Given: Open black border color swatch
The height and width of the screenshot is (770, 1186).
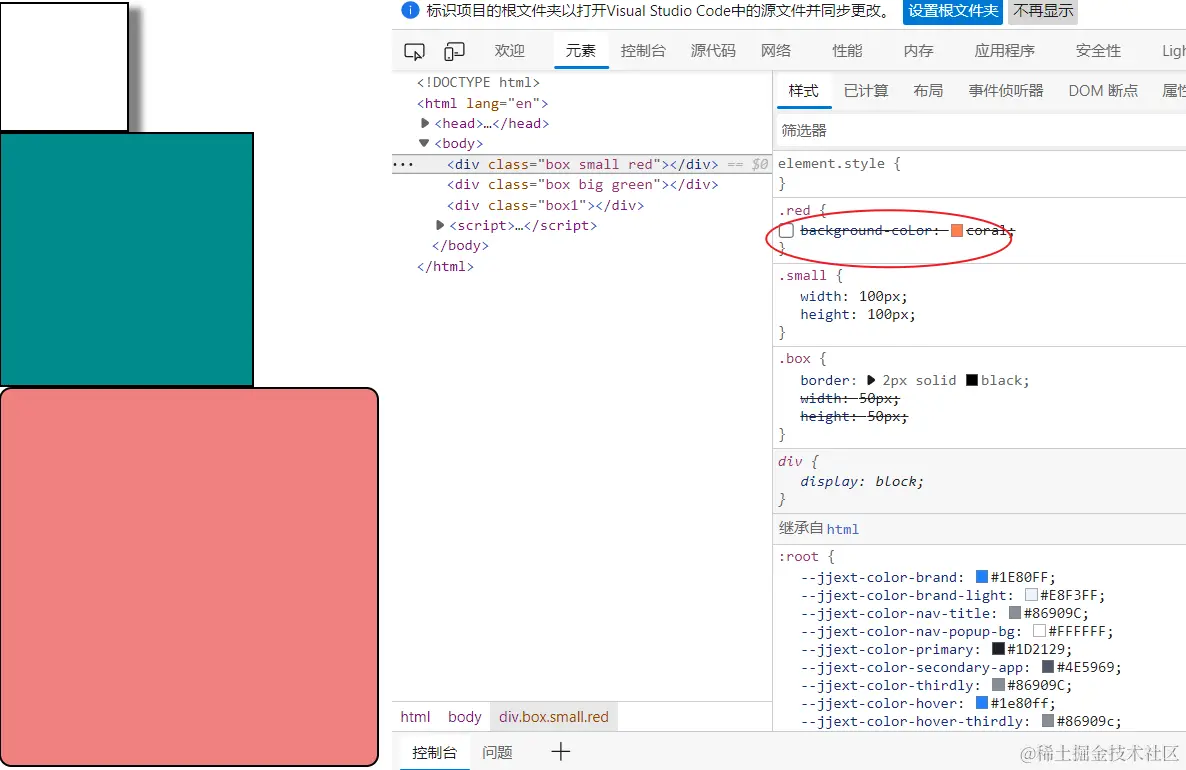Looking at the screenshot, I should click(x=972, y=380).
